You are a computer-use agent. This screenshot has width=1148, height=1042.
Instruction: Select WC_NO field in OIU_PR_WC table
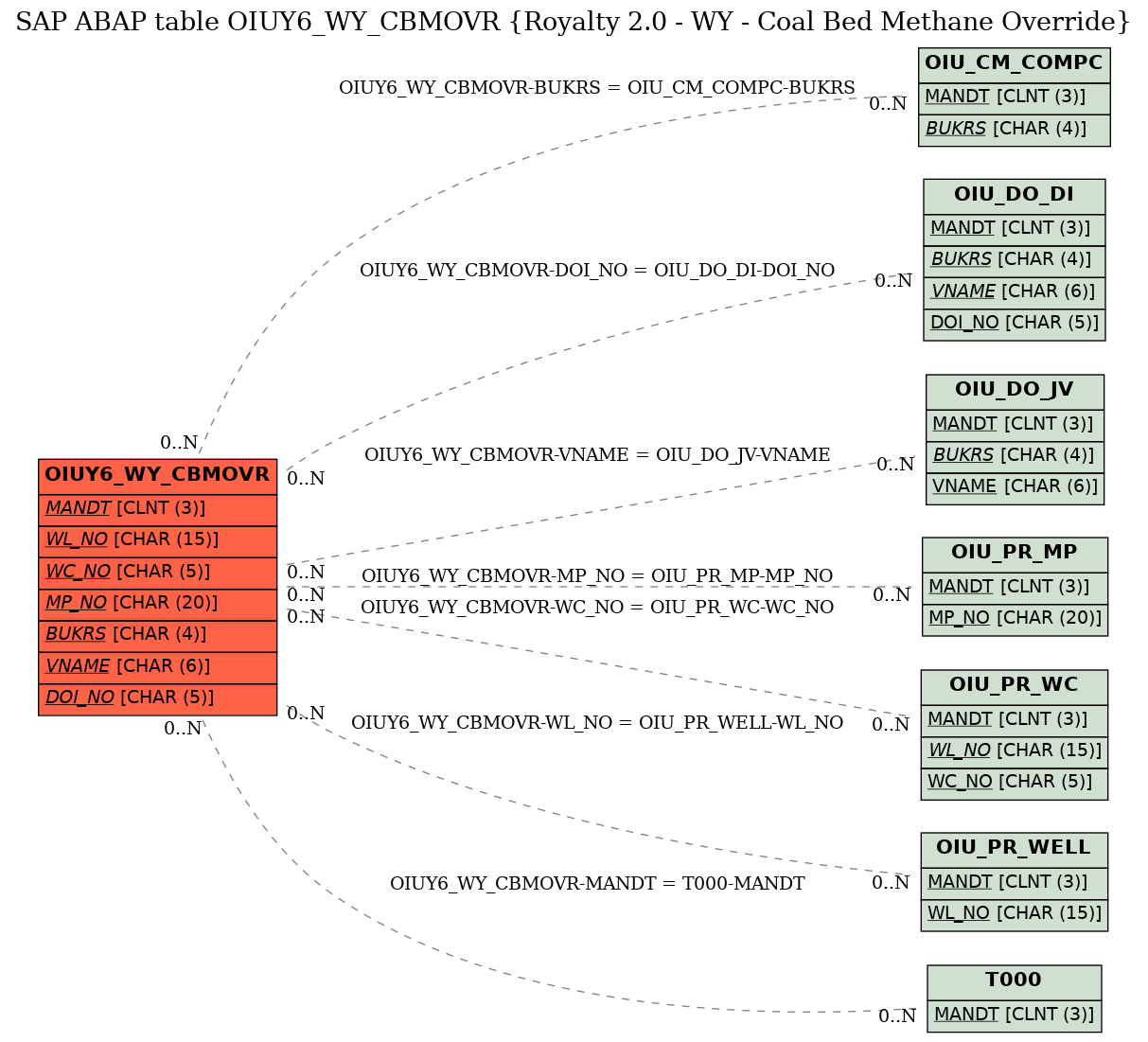(x=1015, y=783)
